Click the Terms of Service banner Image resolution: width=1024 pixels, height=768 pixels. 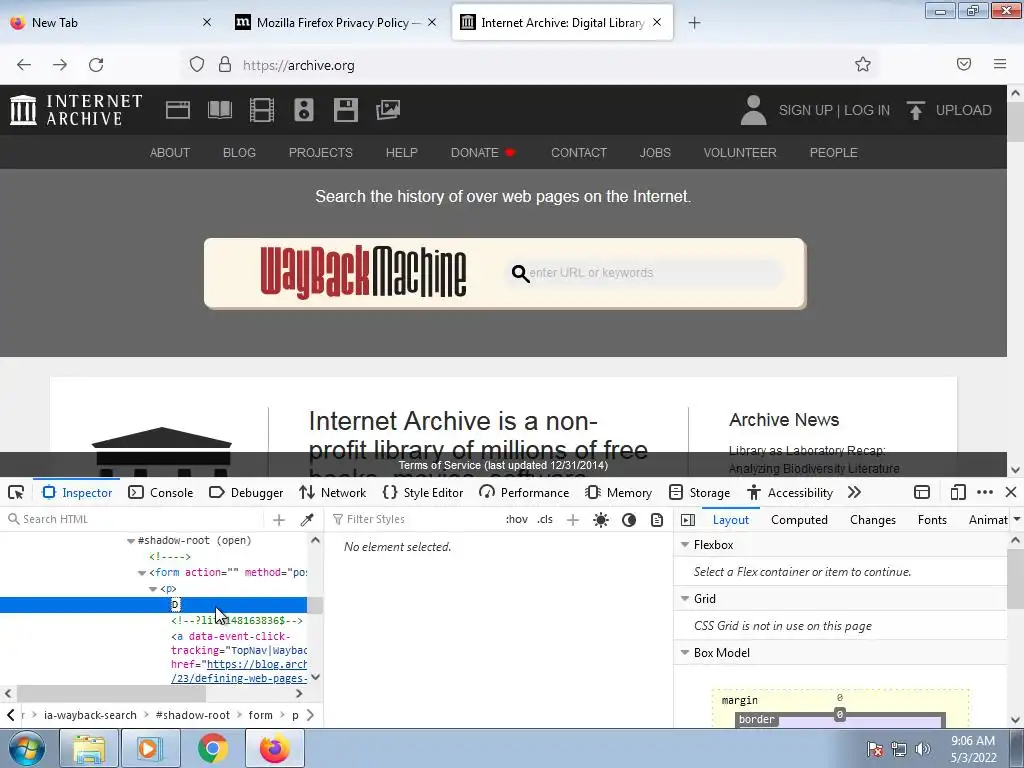click(504, 465)
